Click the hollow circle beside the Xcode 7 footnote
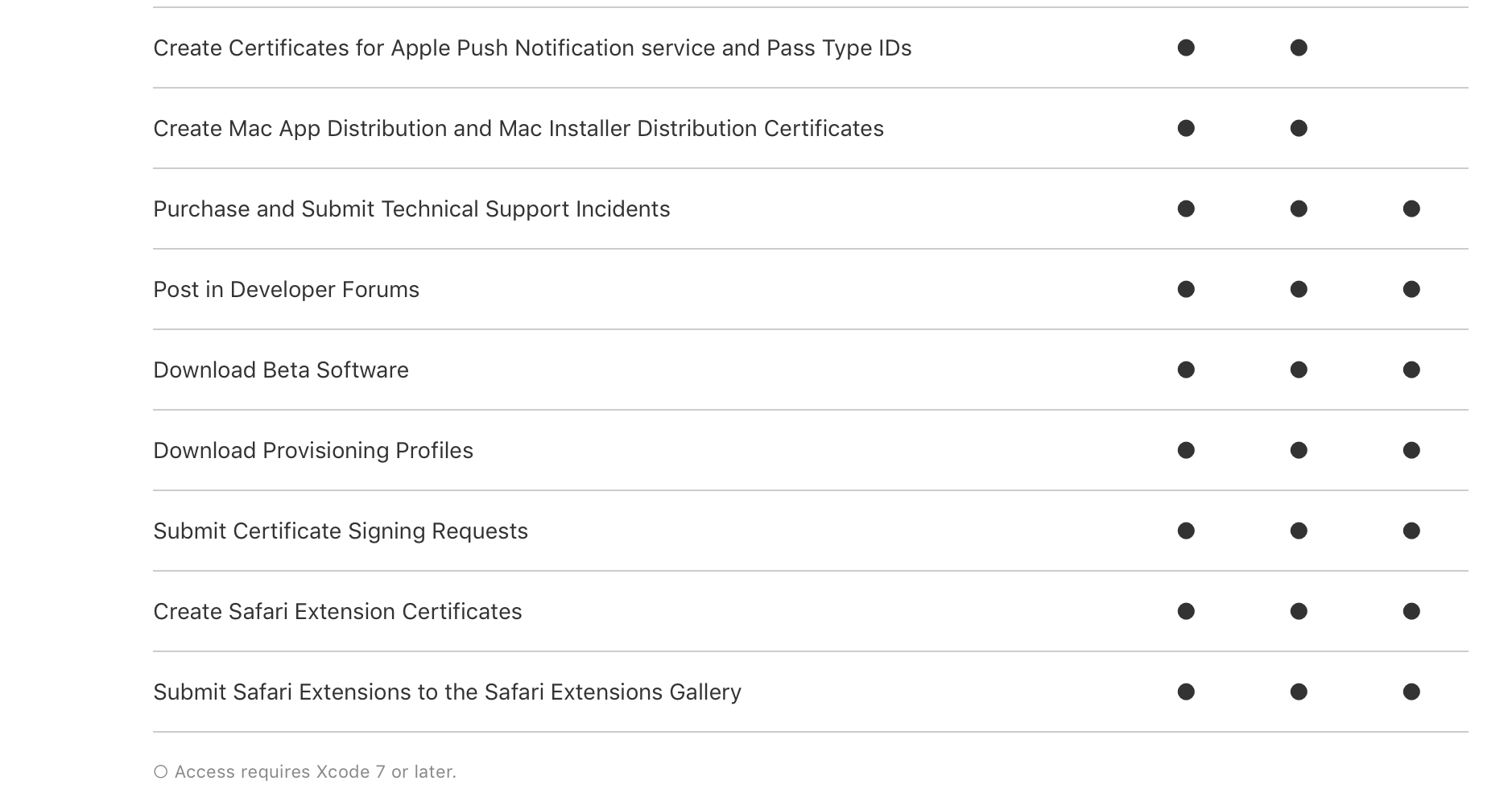The image size is (1512, 789). 160,771
